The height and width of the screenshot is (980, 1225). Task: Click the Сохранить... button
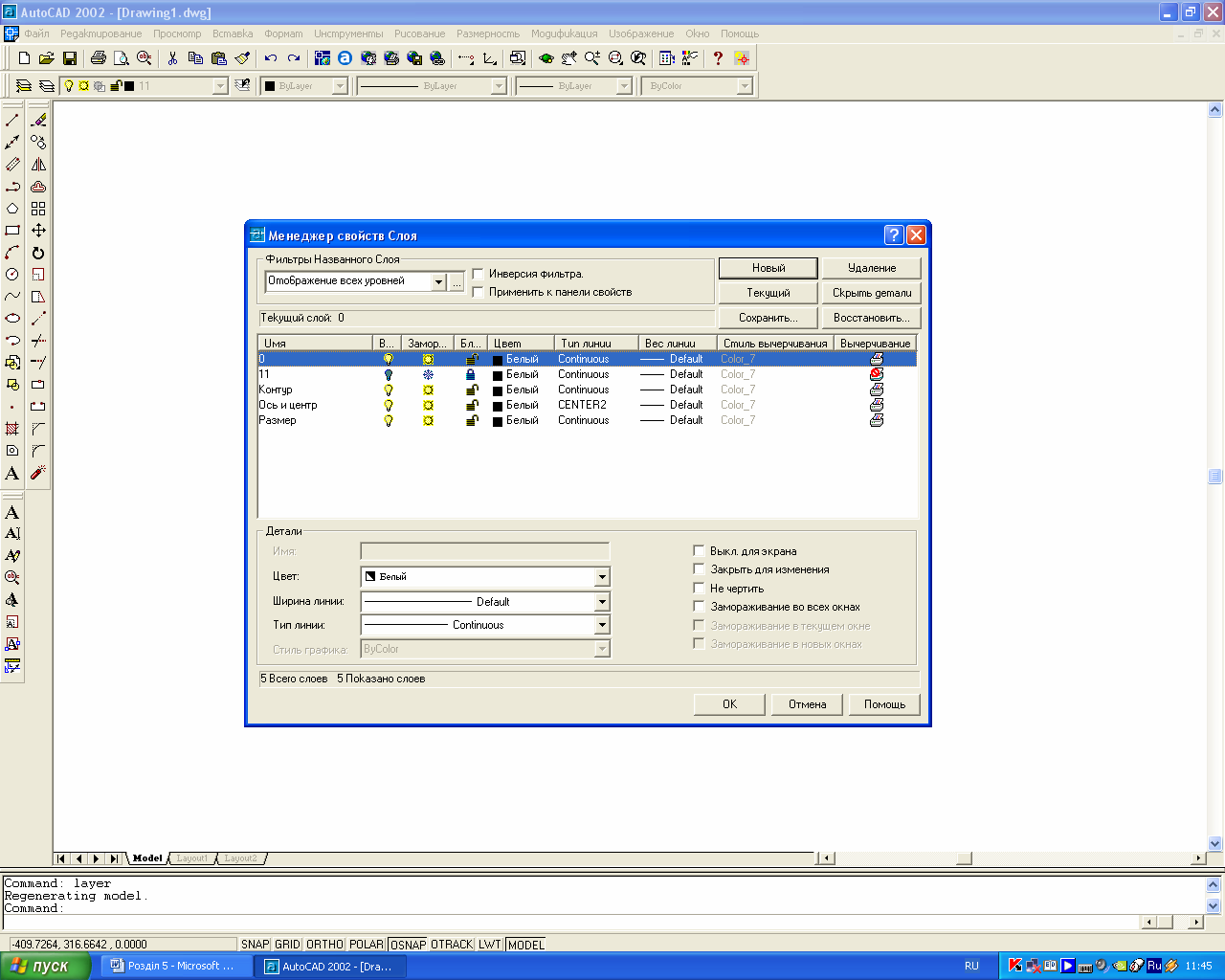pyautogui.click(x=768, y=318)
